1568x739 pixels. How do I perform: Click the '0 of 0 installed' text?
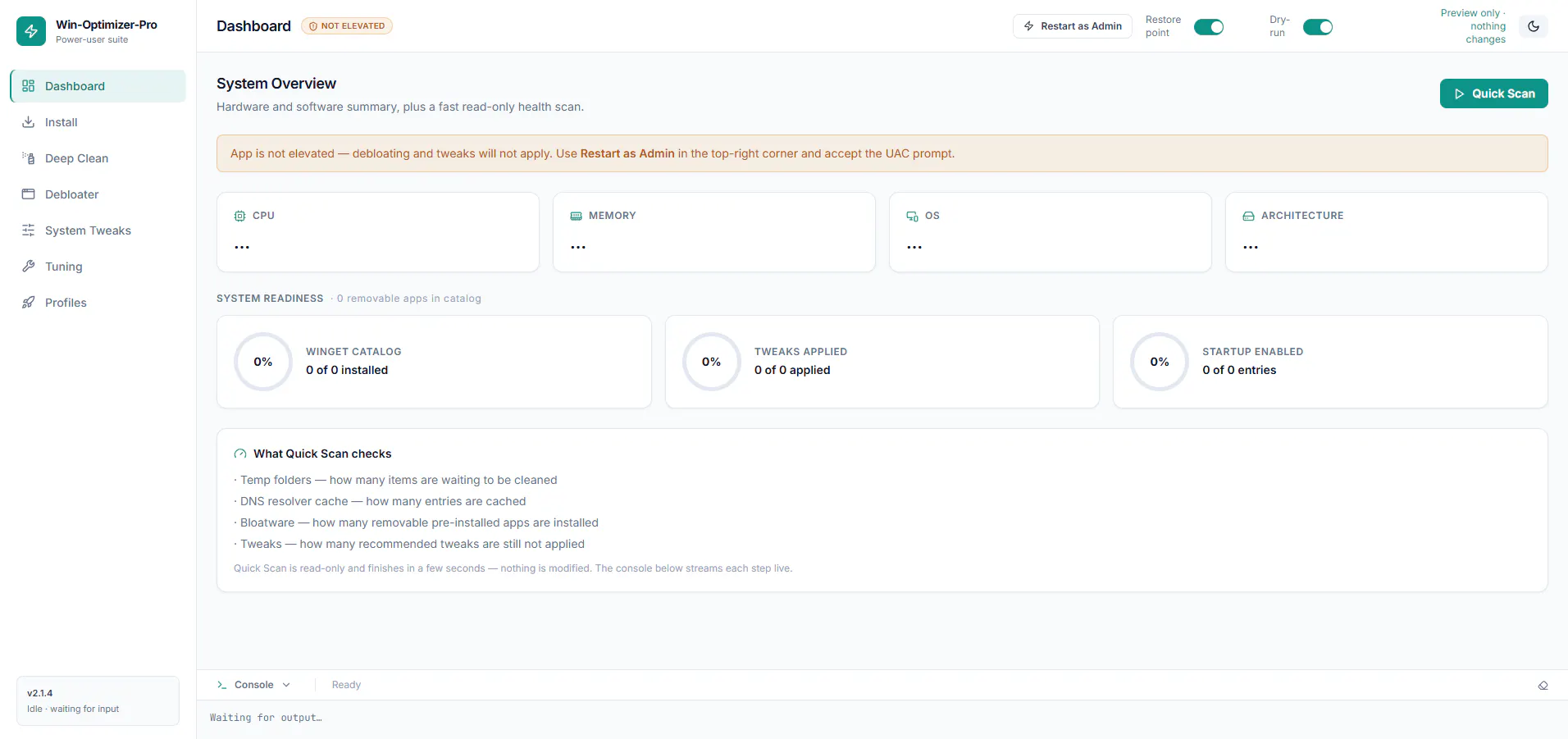tap(347, 370)
